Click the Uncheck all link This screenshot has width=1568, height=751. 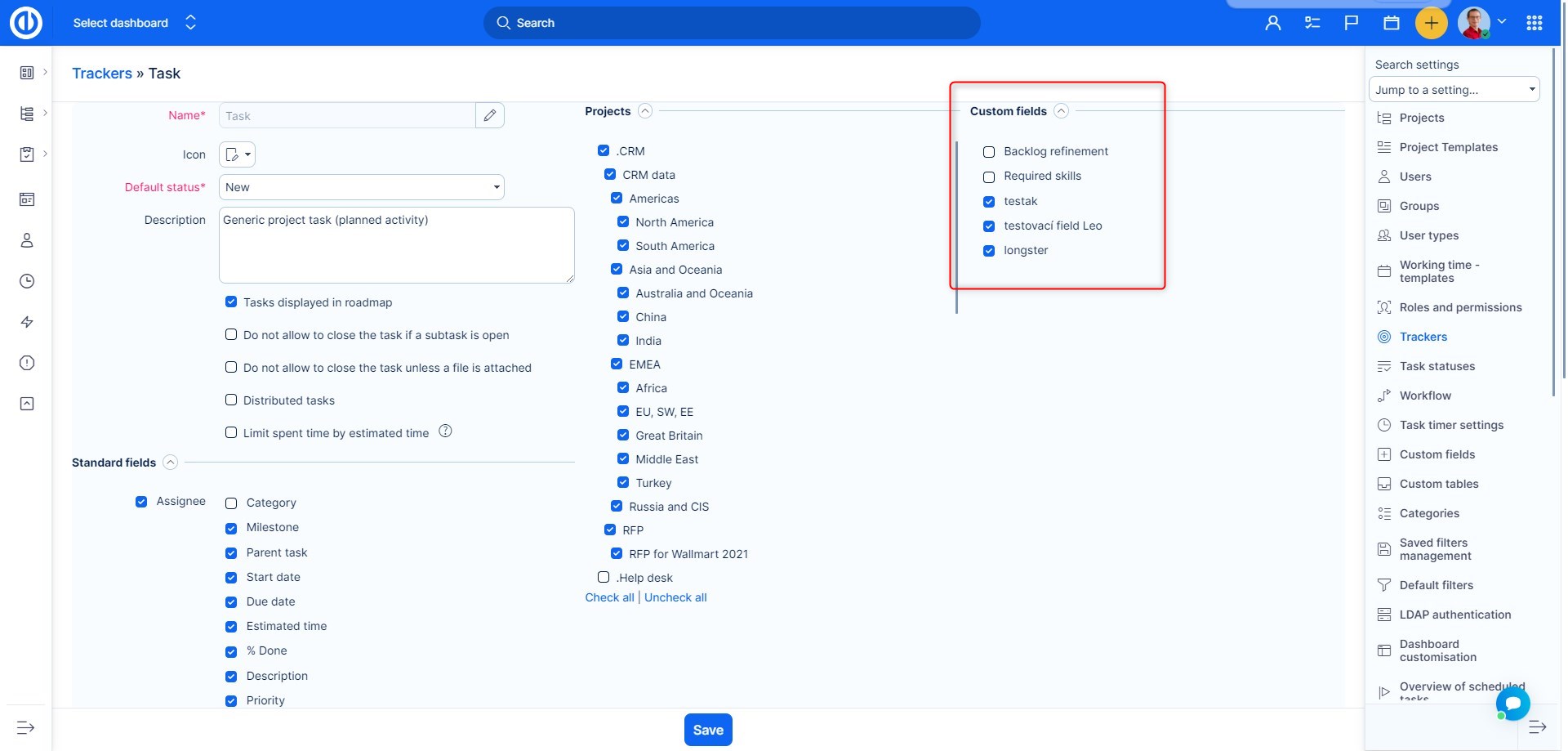[675, 597]
